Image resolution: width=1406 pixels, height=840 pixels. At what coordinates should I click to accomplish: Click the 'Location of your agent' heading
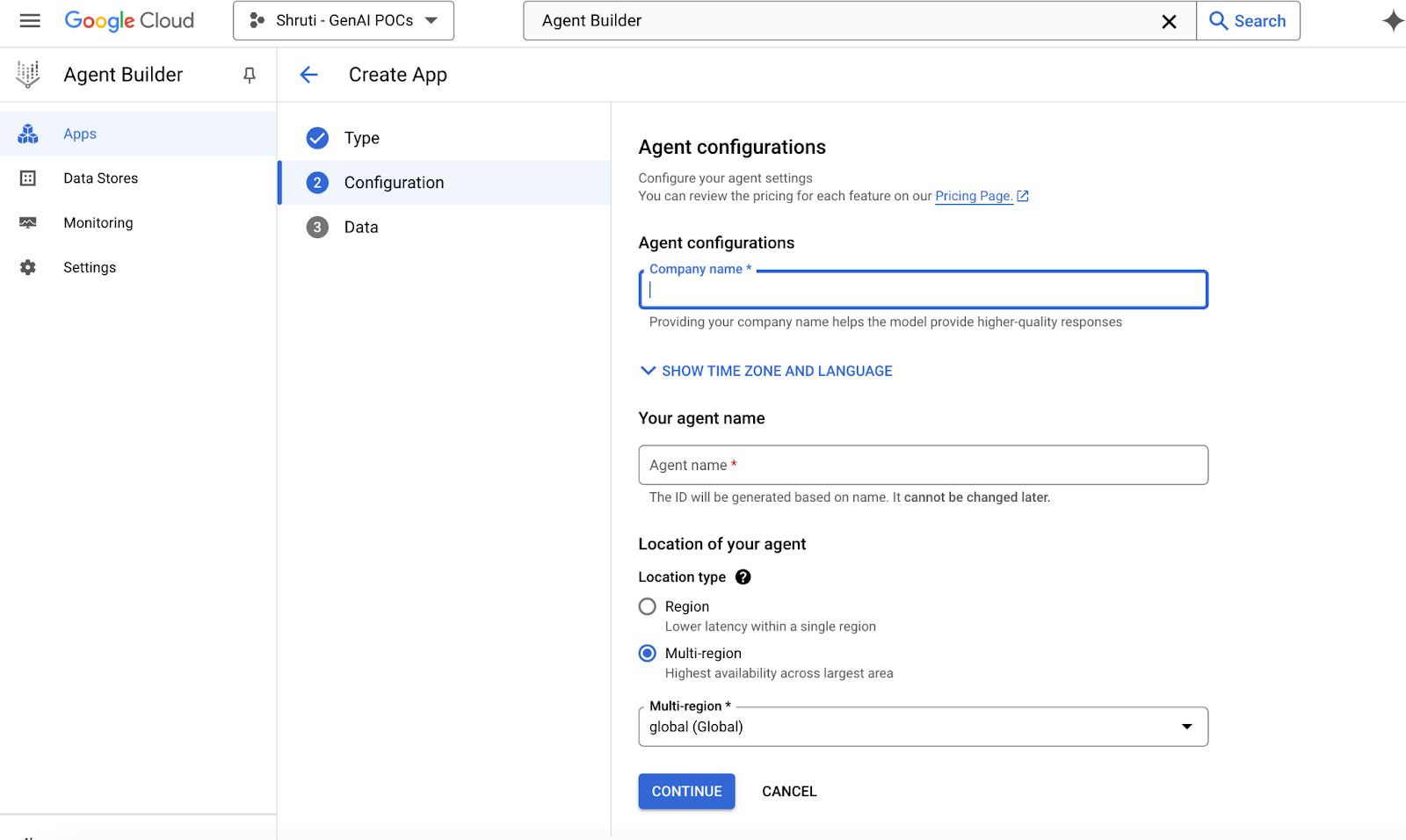point(722,544)
